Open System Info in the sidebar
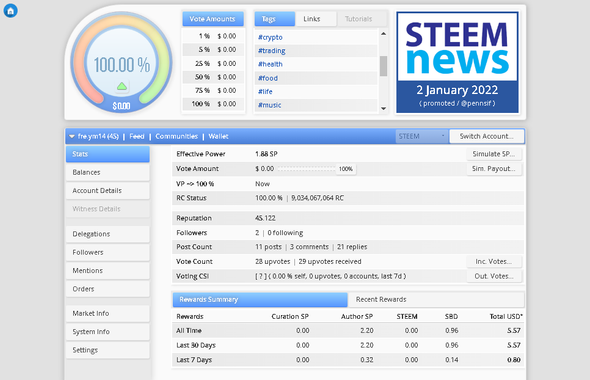 click(108, 332)
